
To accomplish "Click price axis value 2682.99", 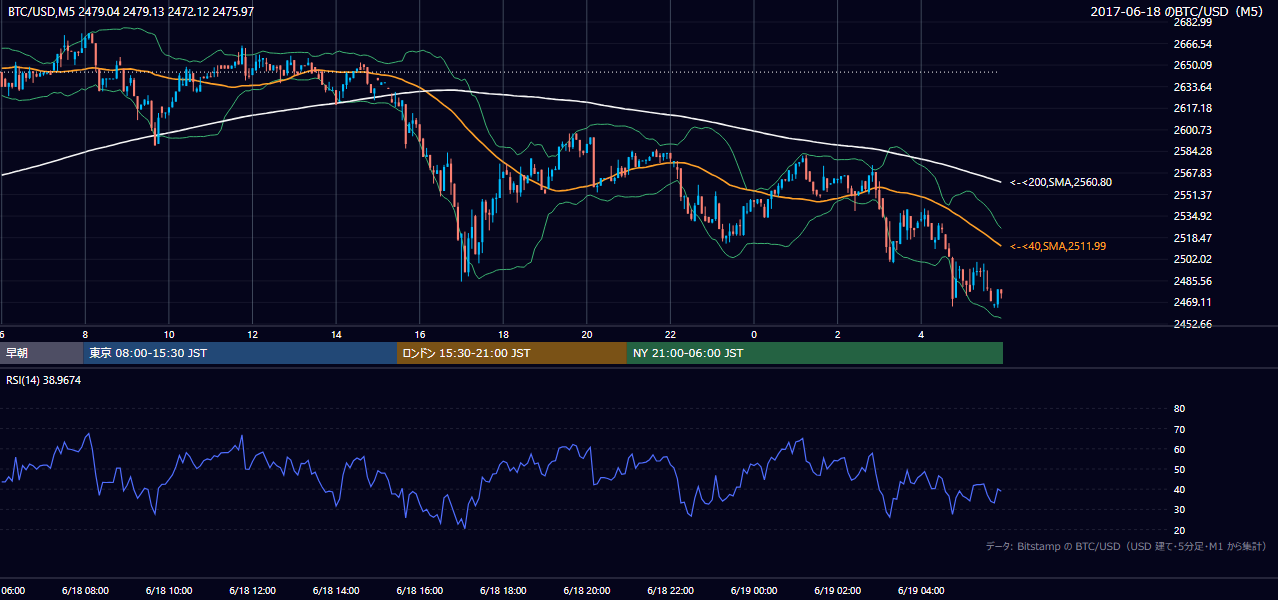I will (x=1193, y=22).
